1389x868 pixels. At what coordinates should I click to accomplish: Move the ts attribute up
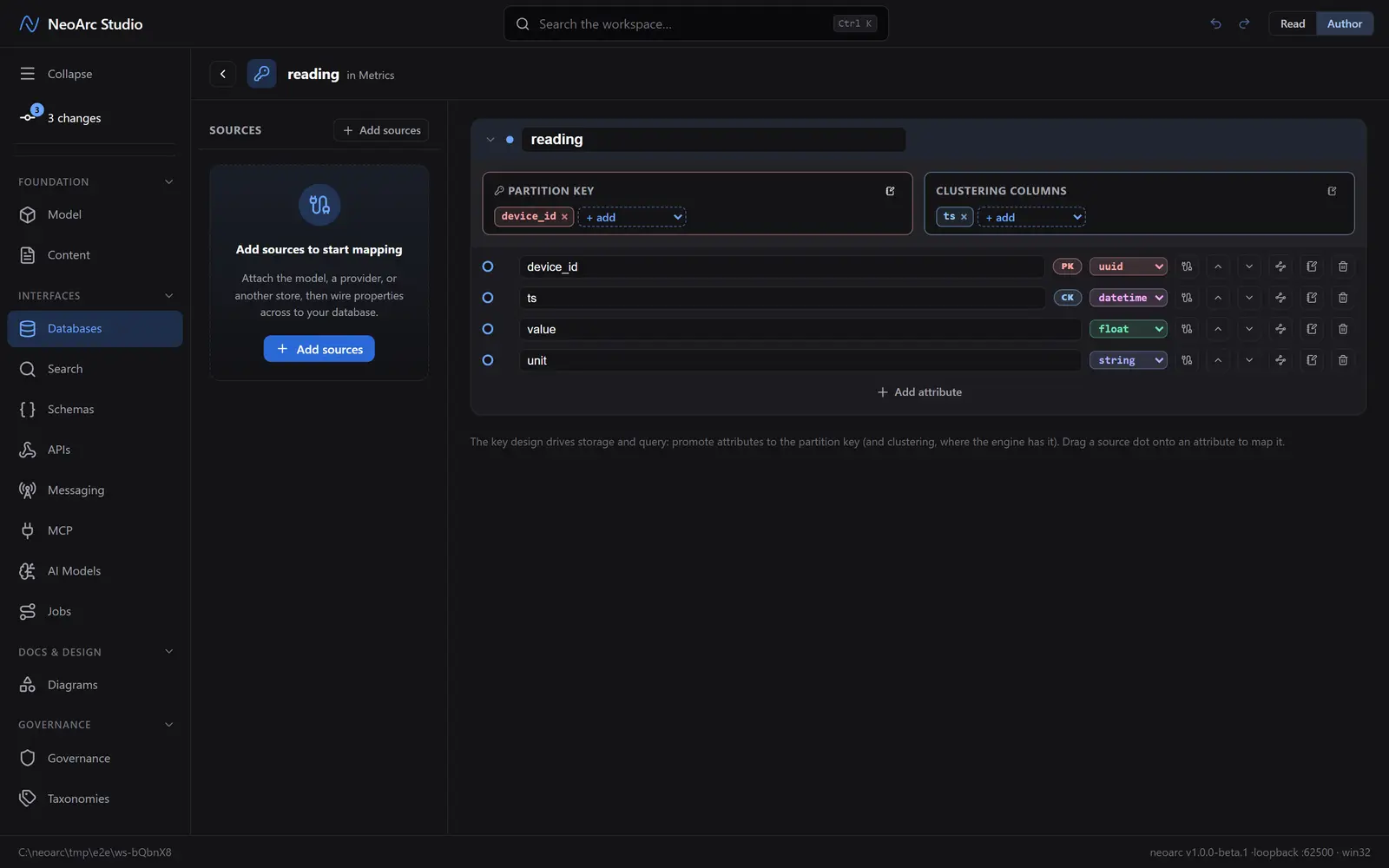coord(1218,298)
